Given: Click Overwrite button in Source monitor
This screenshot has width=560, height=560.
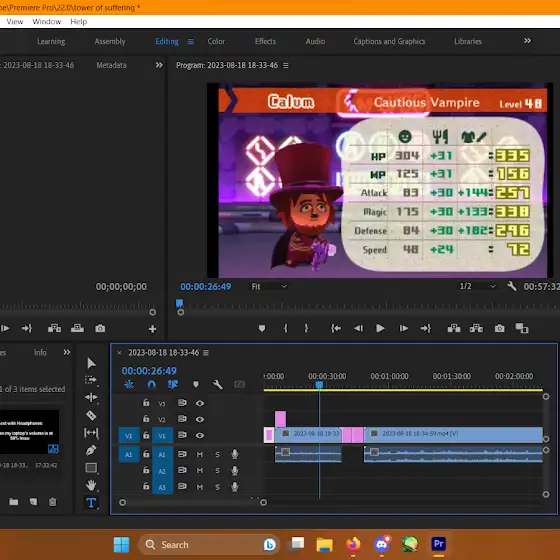Looking at the screenshot, I should (x=77, y=328).
